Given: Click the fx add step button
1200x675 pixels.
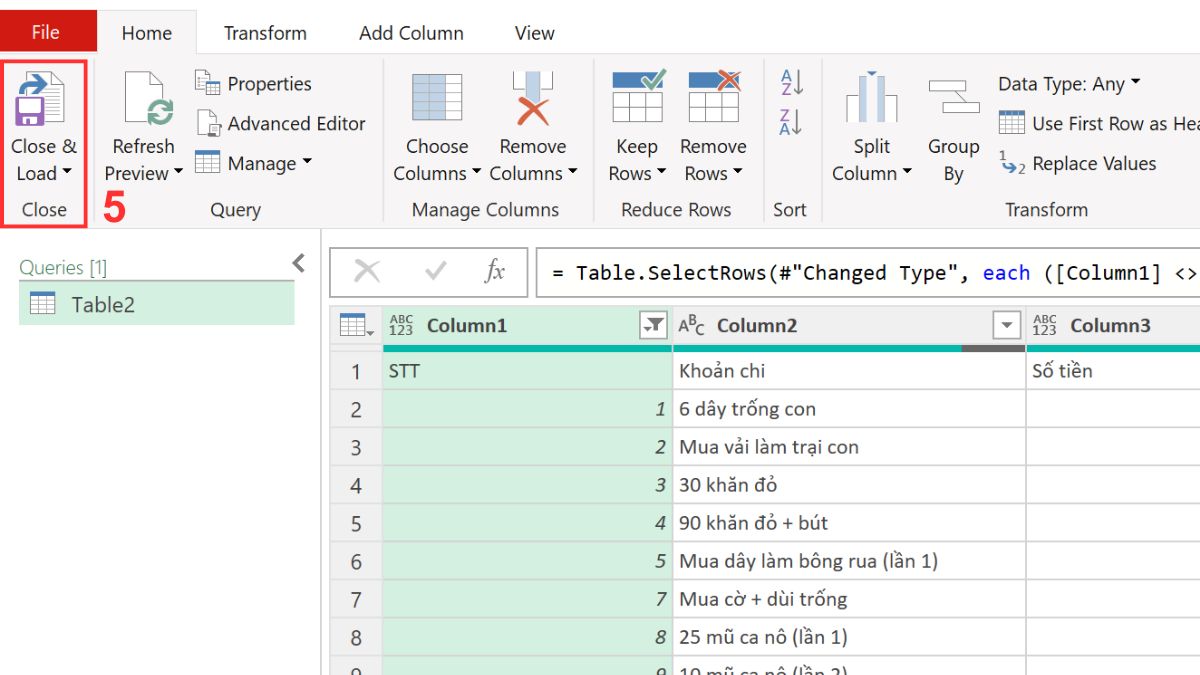Looking at the screenshot, I should coord(494,272).
